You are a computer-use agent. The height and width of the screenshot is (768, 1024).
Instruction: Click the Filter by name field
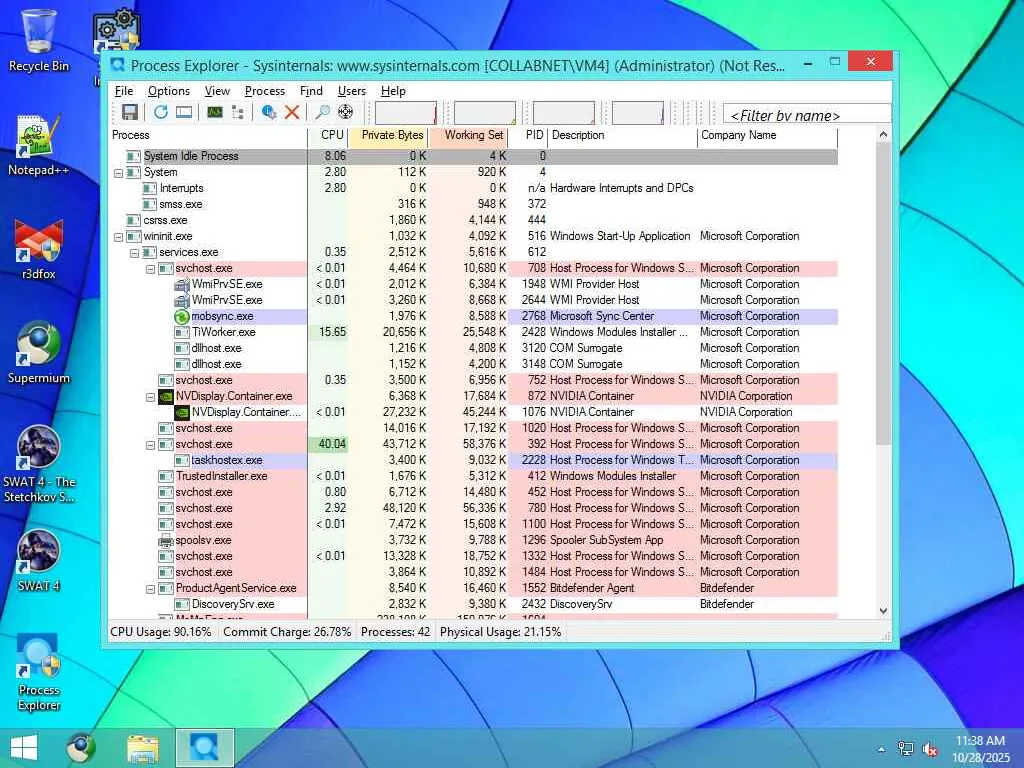point(807,114)
